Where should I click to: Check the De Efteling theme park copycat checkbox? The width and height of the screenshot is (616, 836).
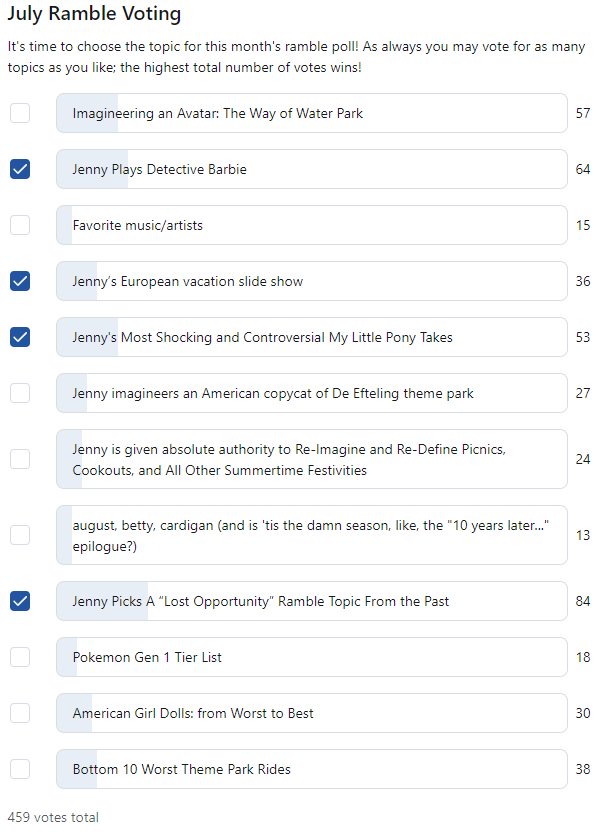pos(20,393)
